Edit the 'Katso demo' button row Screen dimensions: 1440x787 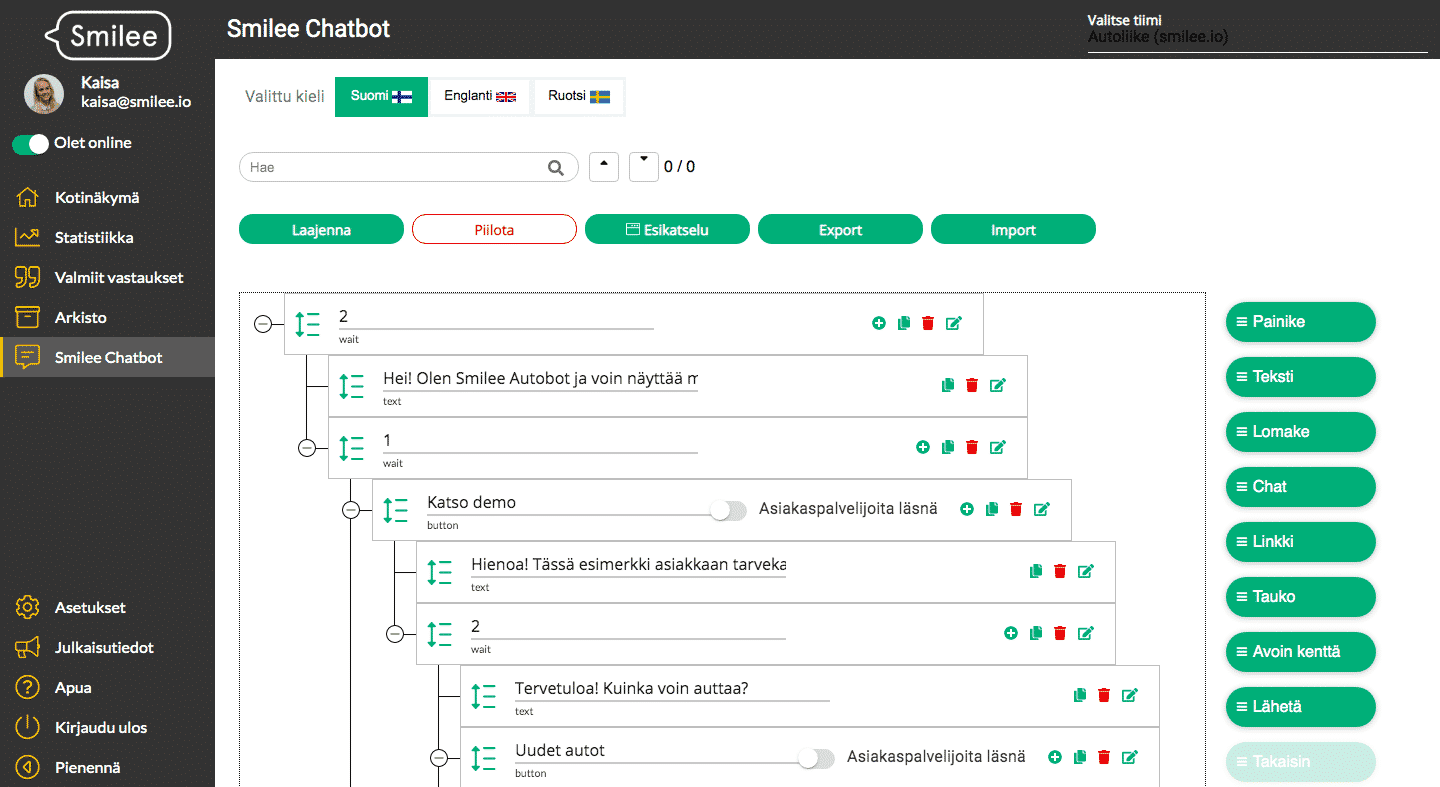point(1042,509)
